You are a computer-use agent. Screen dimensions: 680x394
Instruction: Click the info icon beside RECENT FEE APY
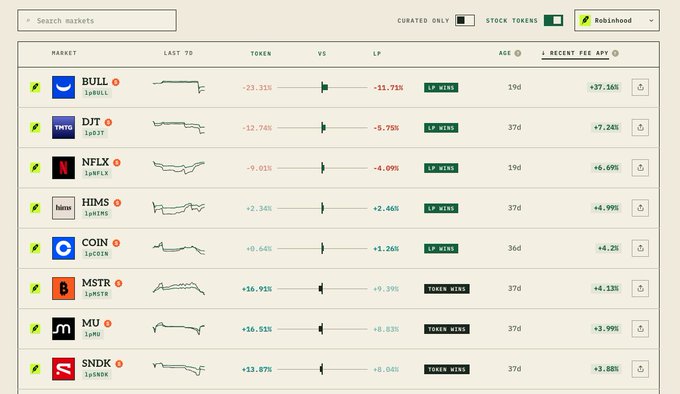pyautogui.click(x=615, y=53)
